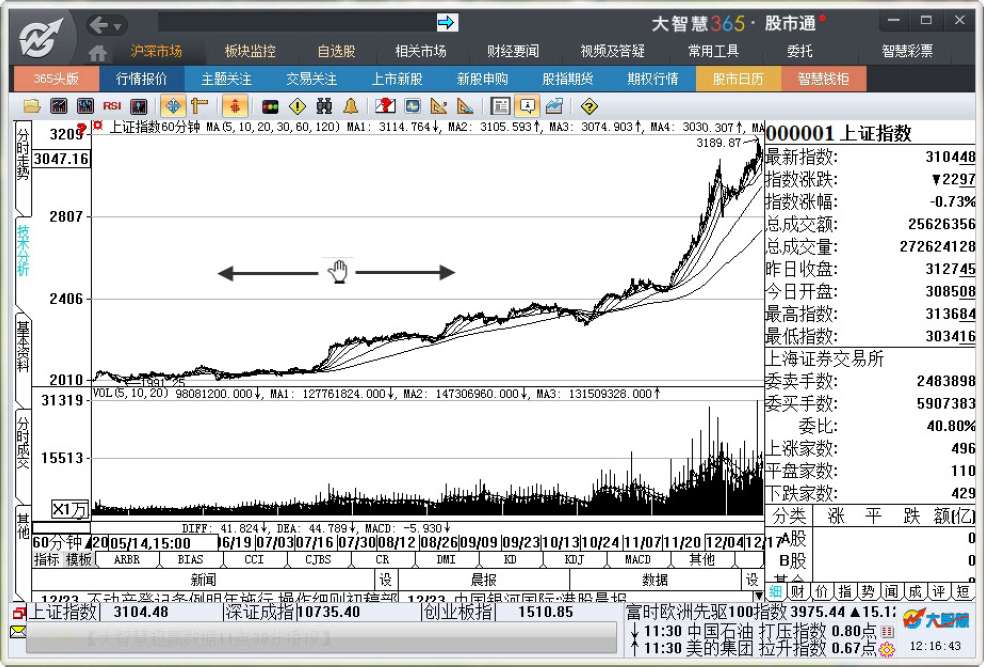Open dropdown arrow next to back button
984x667 pixels.
point(117,26)
